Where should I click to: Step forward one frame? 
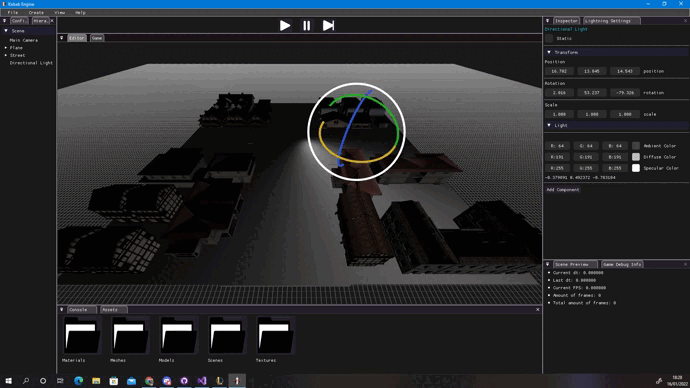click(328, 26)
